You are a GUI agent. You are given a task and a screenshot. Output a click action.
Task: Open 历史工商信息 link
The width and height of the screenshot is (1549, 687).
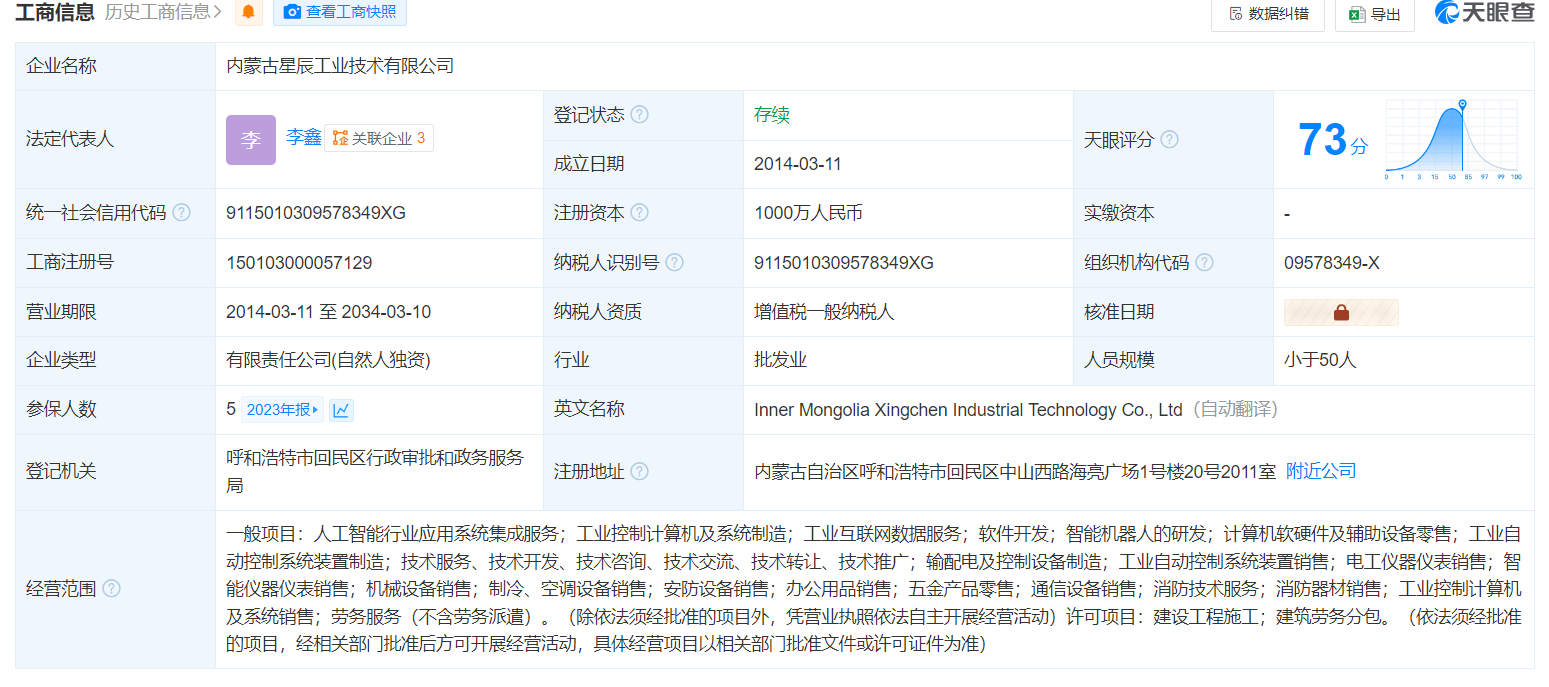163,12
